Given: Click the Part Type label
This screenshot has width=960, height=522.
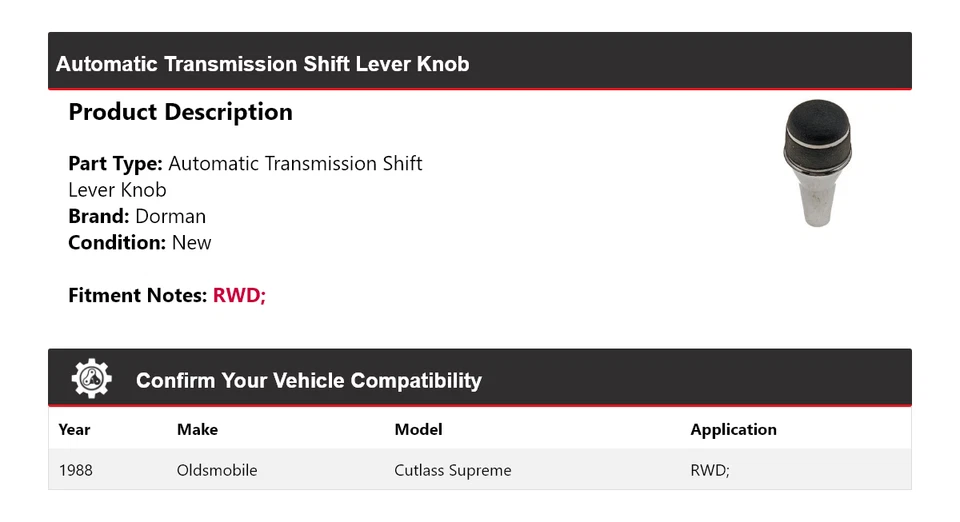Looking at the screenshot, I should (115, 163).
